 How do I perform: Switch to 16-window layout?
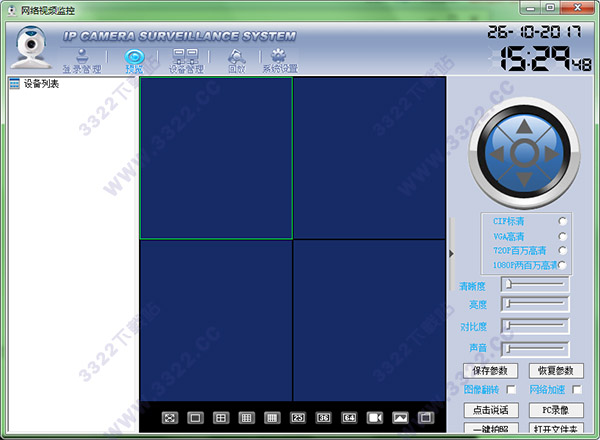(272, 417)
